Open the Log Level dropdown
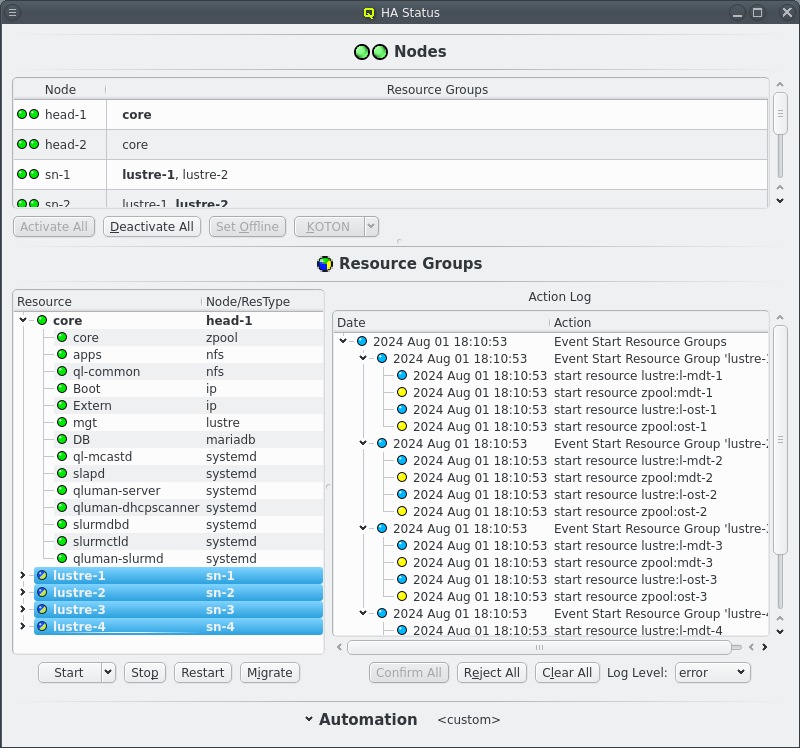The height and width of the screenshot is (748, 800). pyautogui.click(x=712, y=672)
